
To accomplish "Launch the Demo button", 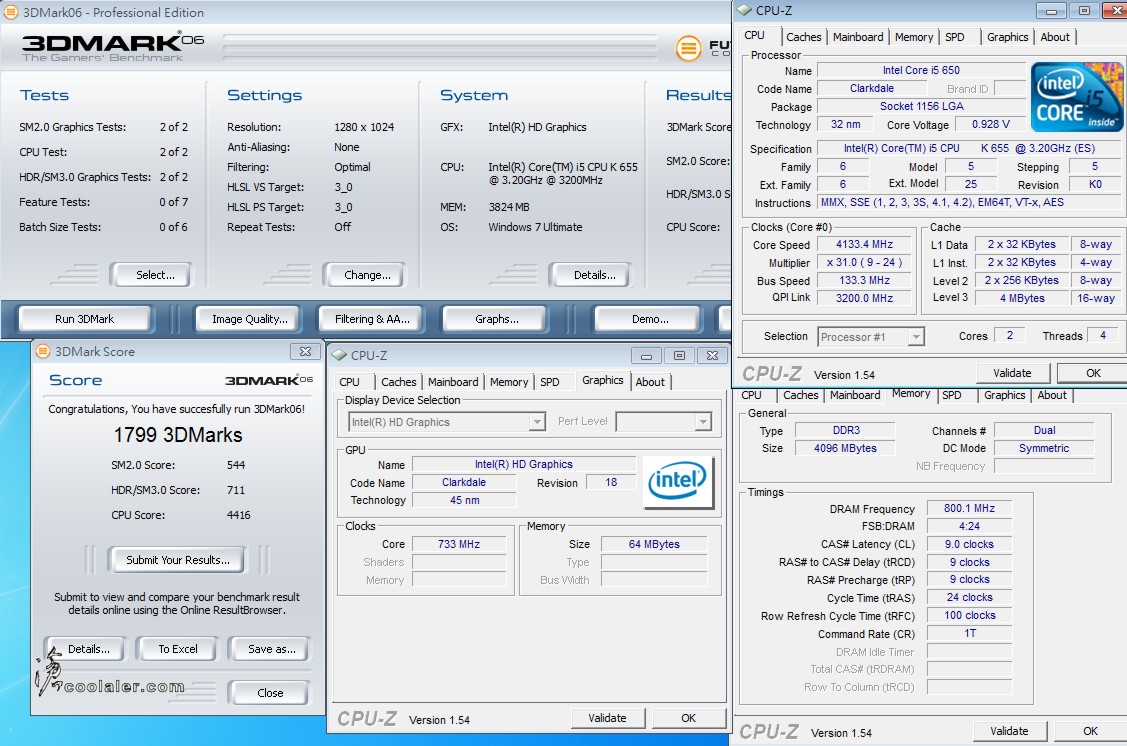I will (650, 318).
